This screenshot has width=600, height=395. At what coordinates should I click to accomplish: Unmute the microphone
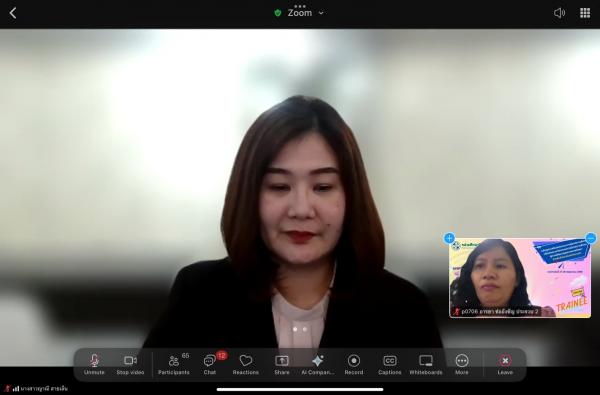click(x=94, y=364)
